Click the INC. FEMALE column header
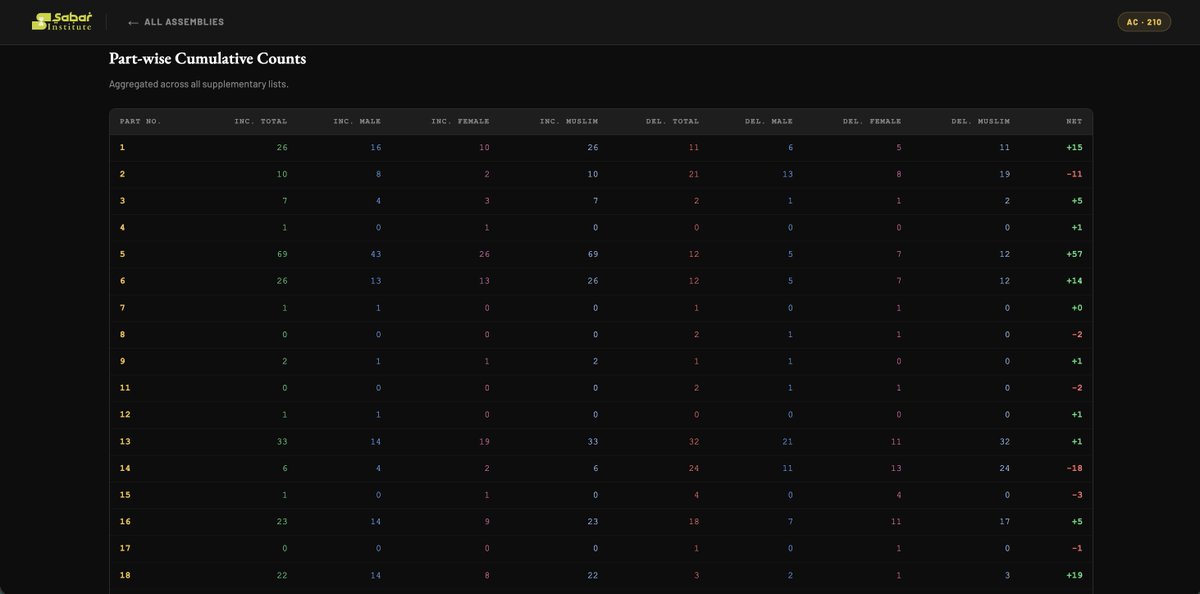1200x594 pixels. pyautogui.click(x=460, y=121)
